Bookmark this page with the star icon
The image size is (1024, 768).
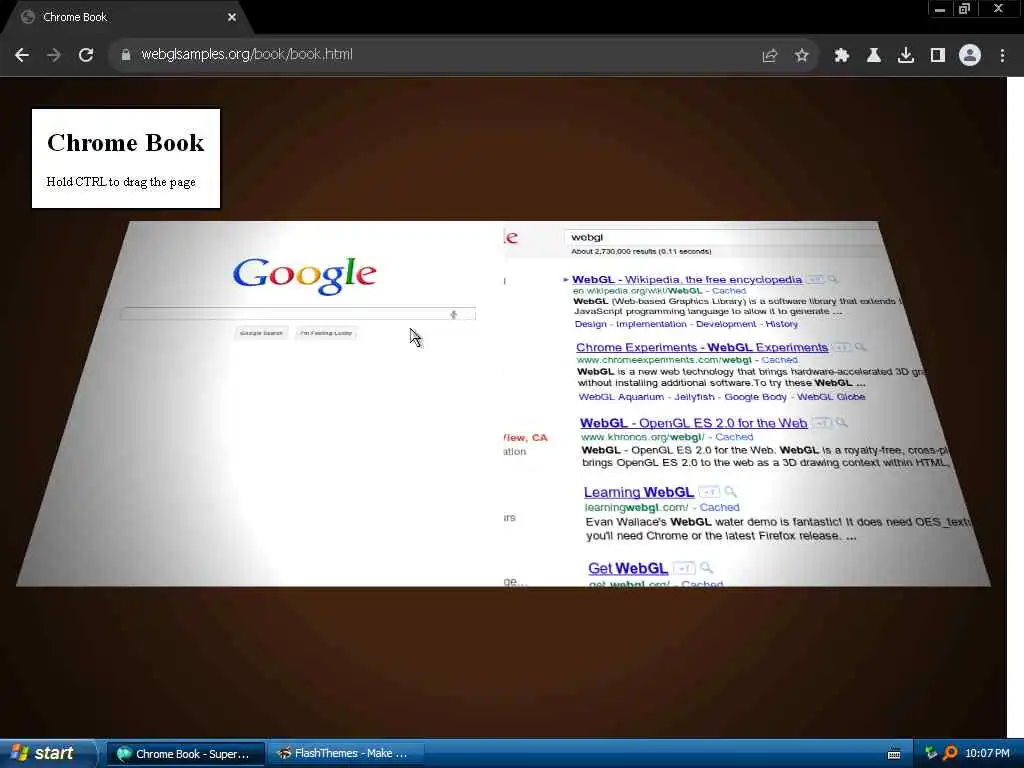pyautogui.click(x=801, y=56)
